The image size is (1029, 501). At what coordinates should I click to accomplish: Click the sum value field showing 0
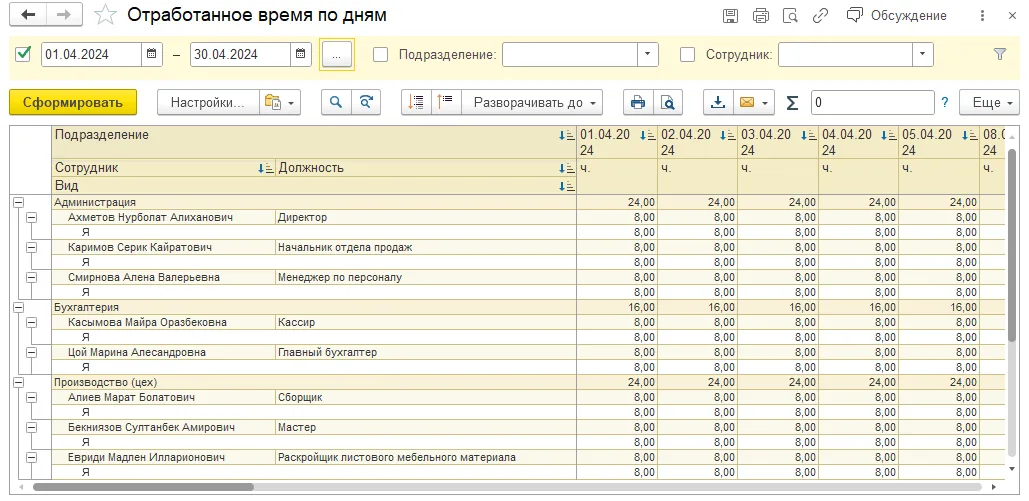[x=872, y=102]
